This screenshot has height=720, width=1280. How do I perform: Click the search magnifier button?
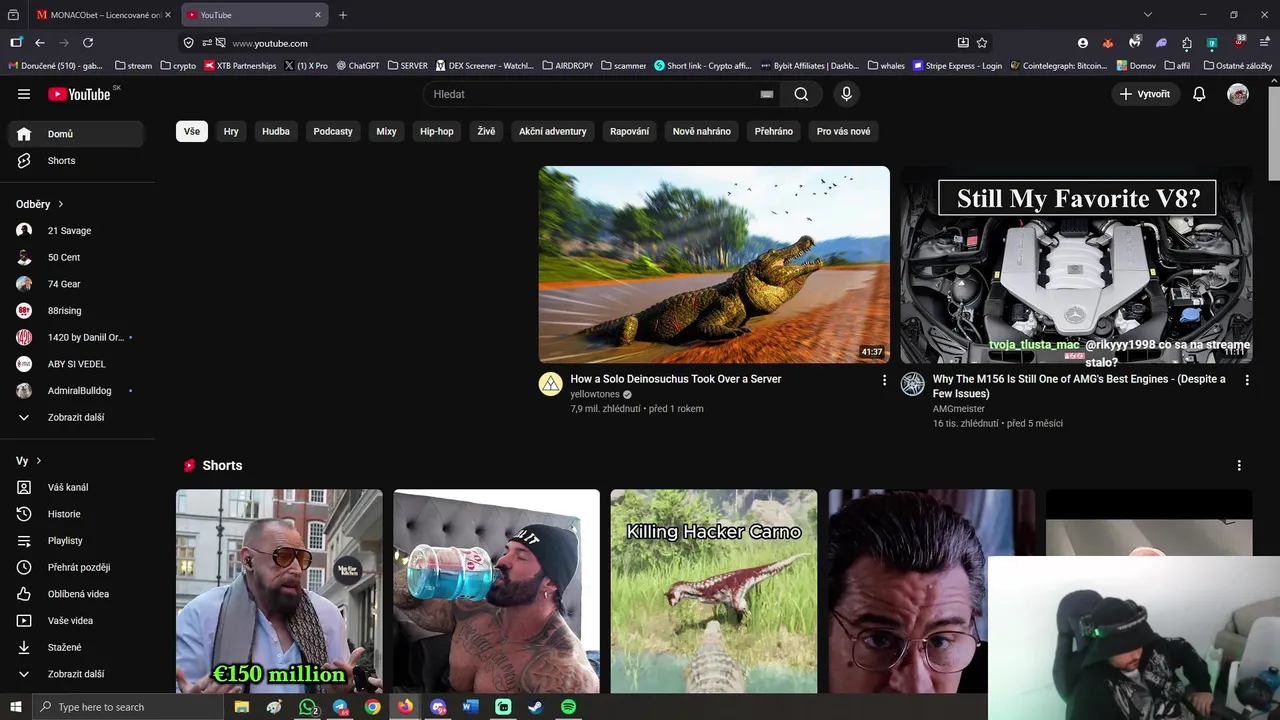tap(801, 94)
